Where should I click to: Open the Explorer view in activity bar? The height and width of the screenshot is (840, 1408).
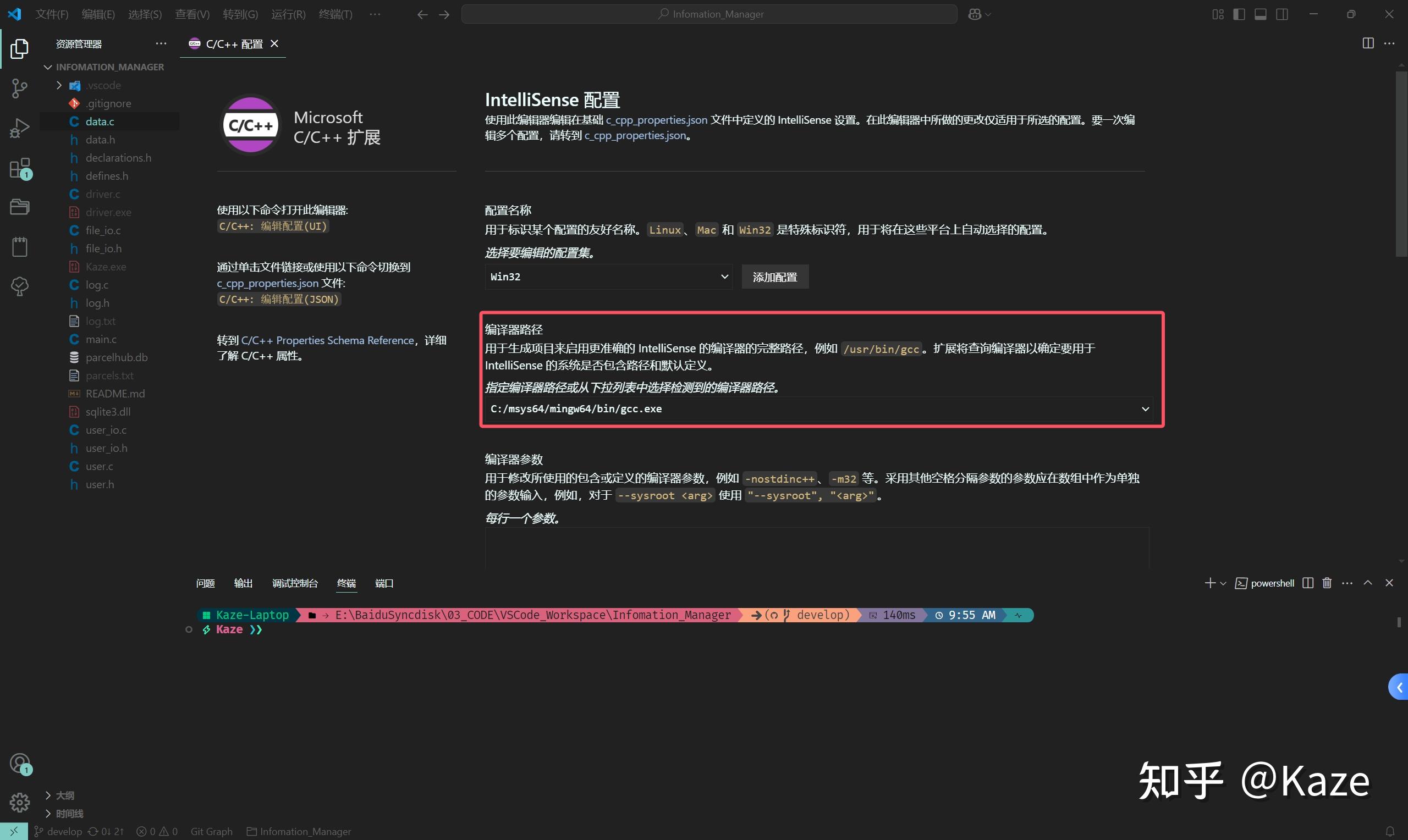pyautogui.click(x=19, y=49)
